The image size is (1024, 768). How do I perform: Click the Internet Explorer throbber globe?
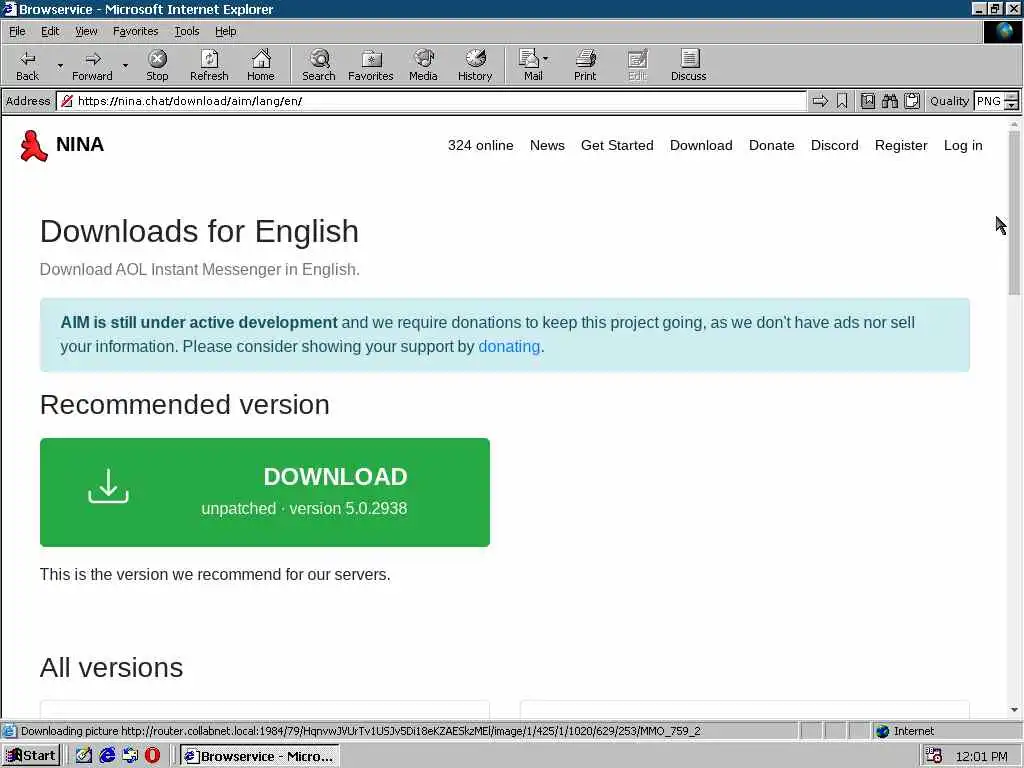(x=1002, y=31)
